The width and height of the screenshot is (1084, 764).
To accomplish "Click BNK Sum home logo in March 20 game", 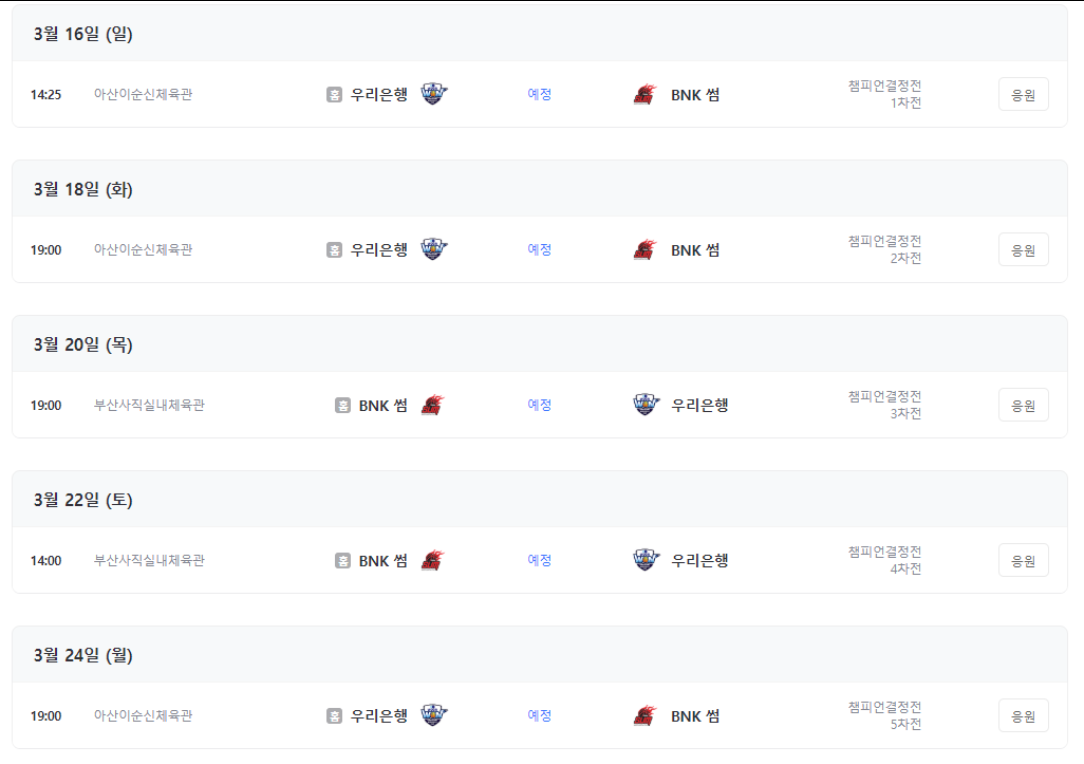I will 433,404.
